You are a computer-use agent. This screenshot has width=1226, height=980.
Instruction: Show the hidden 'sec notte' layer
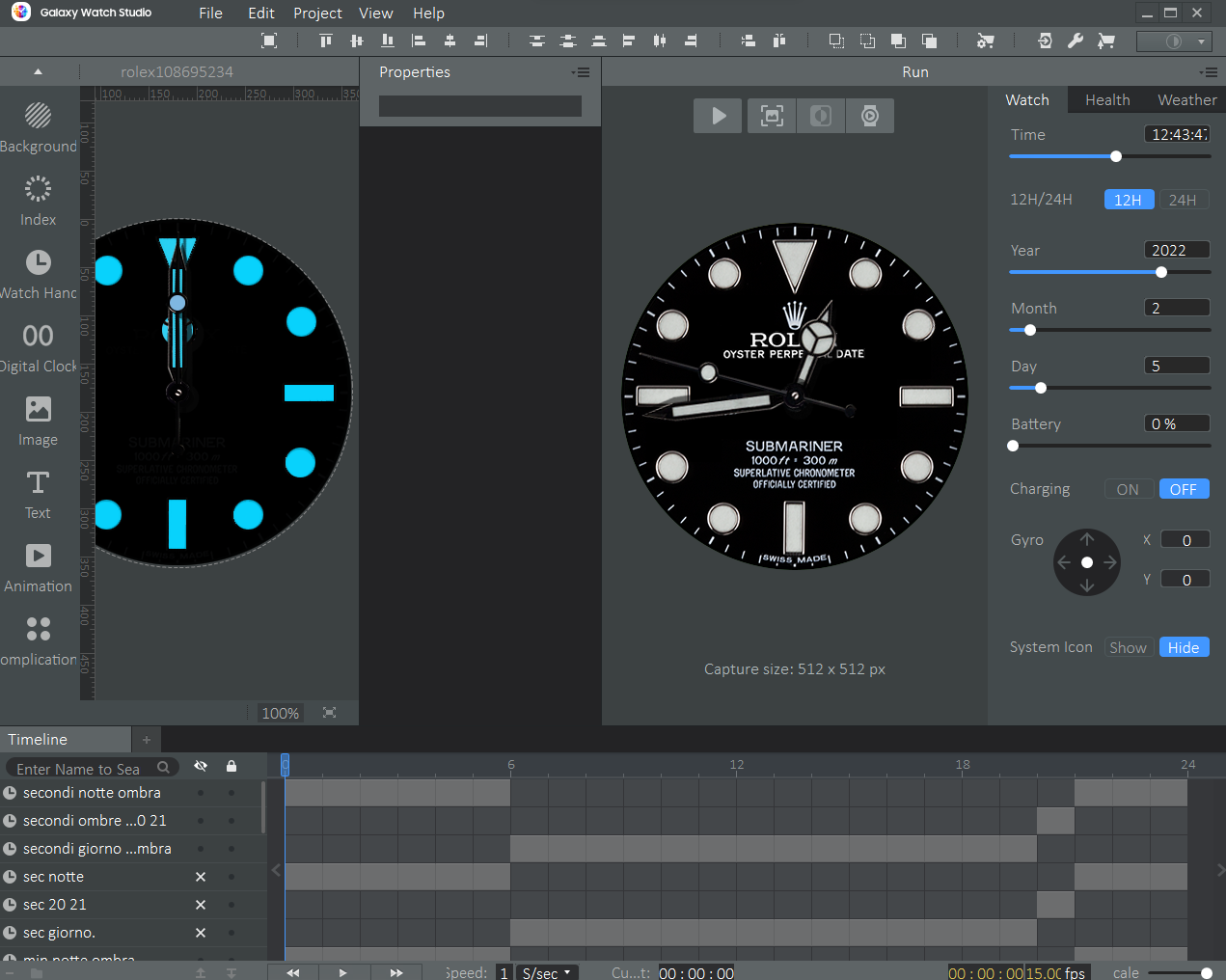tap(201, 877)
